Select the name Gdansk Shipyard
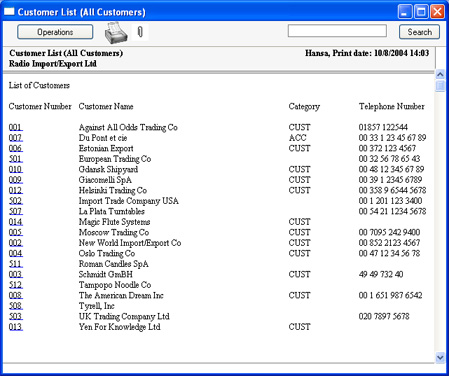This screenshot has width=449, height=376. (x=108, y=169)
